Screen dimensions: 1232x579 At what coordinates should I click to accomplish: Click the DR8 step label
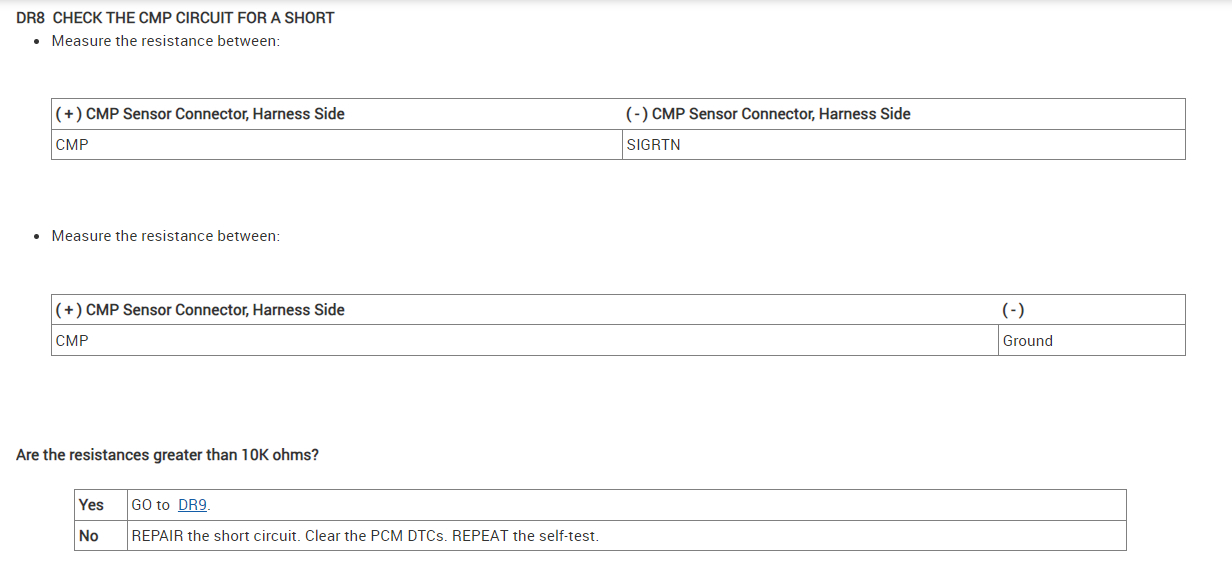tap(31, 17)
